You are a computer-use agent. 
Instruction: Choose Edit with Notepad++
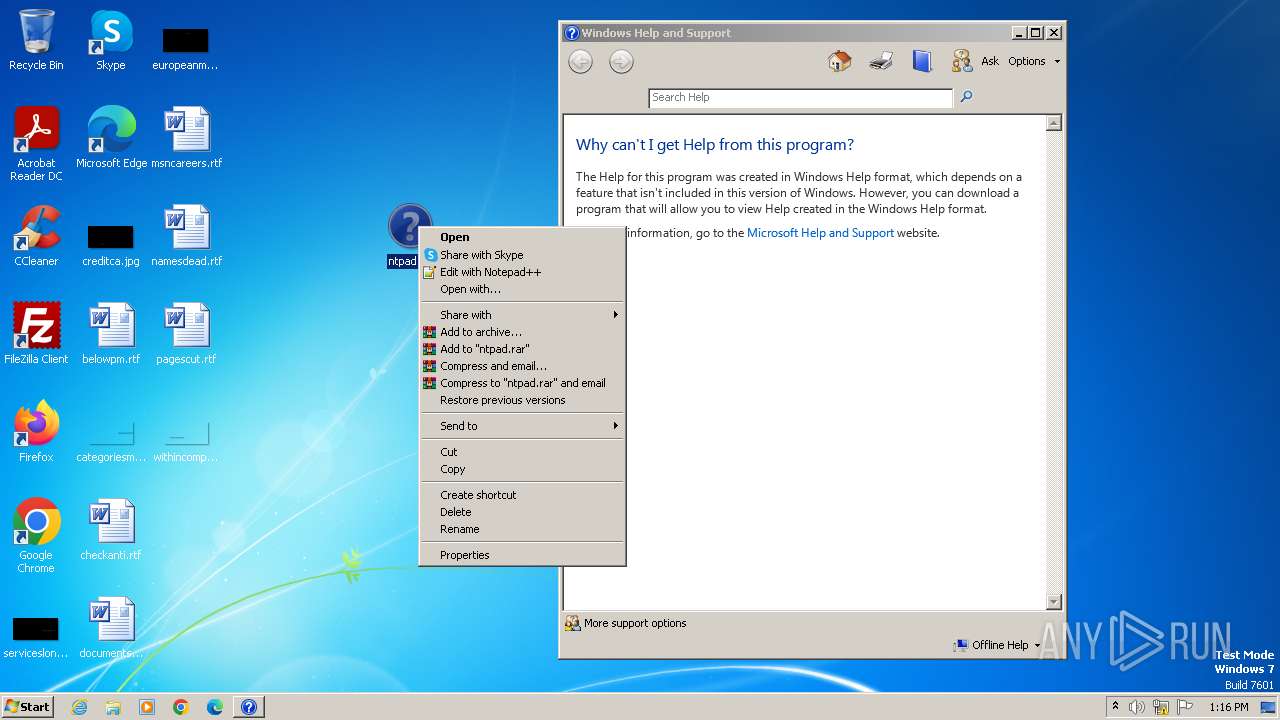(x=522, y=272)
